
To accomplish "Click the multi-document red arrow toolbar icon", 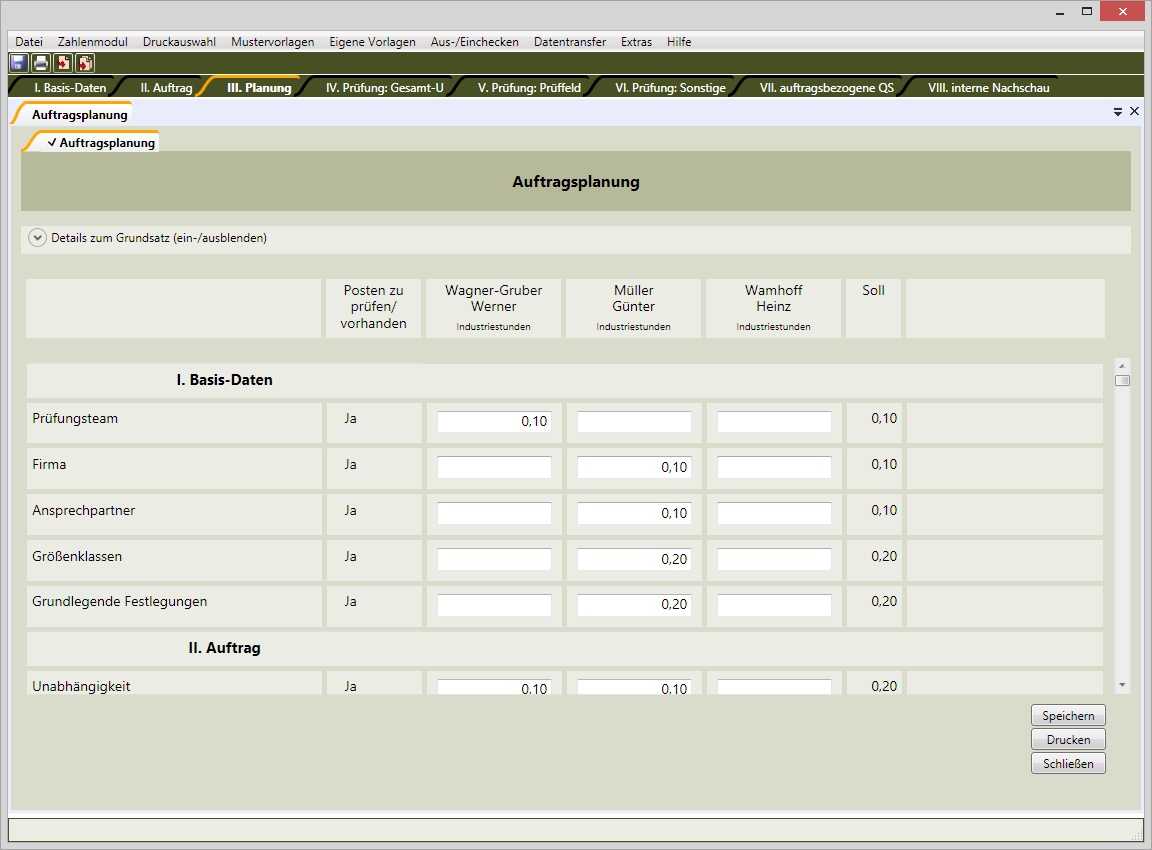I will point(85,63).
